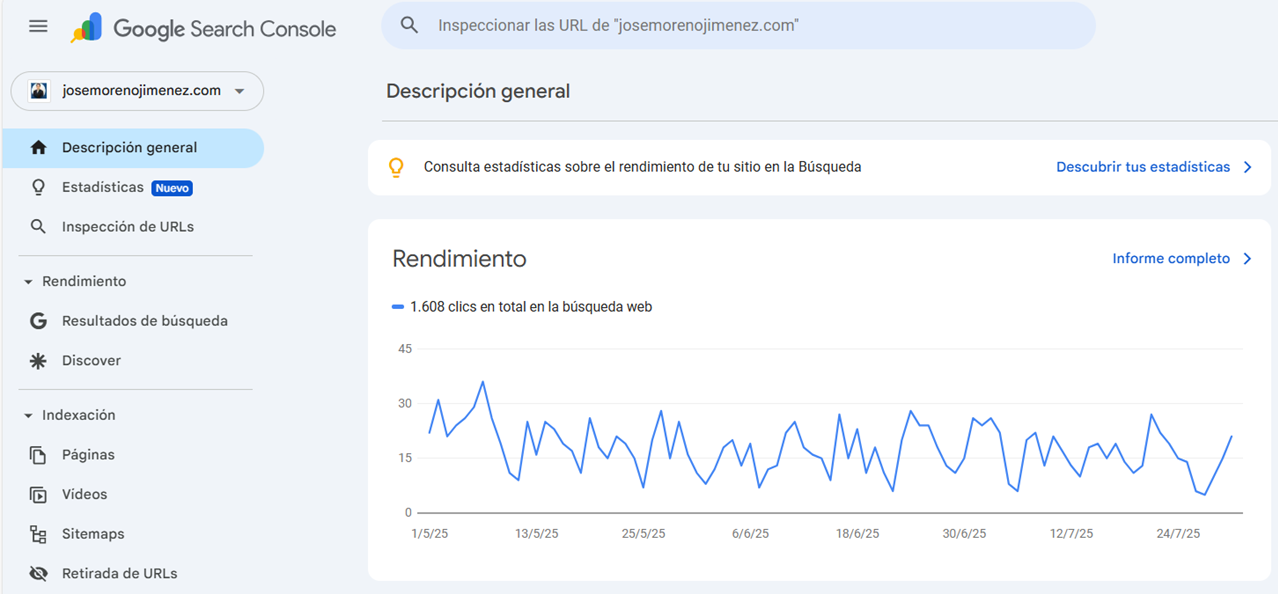Click inside the URL inspection search field
The width and height of the screenshot is (1278, 594).
740,25
